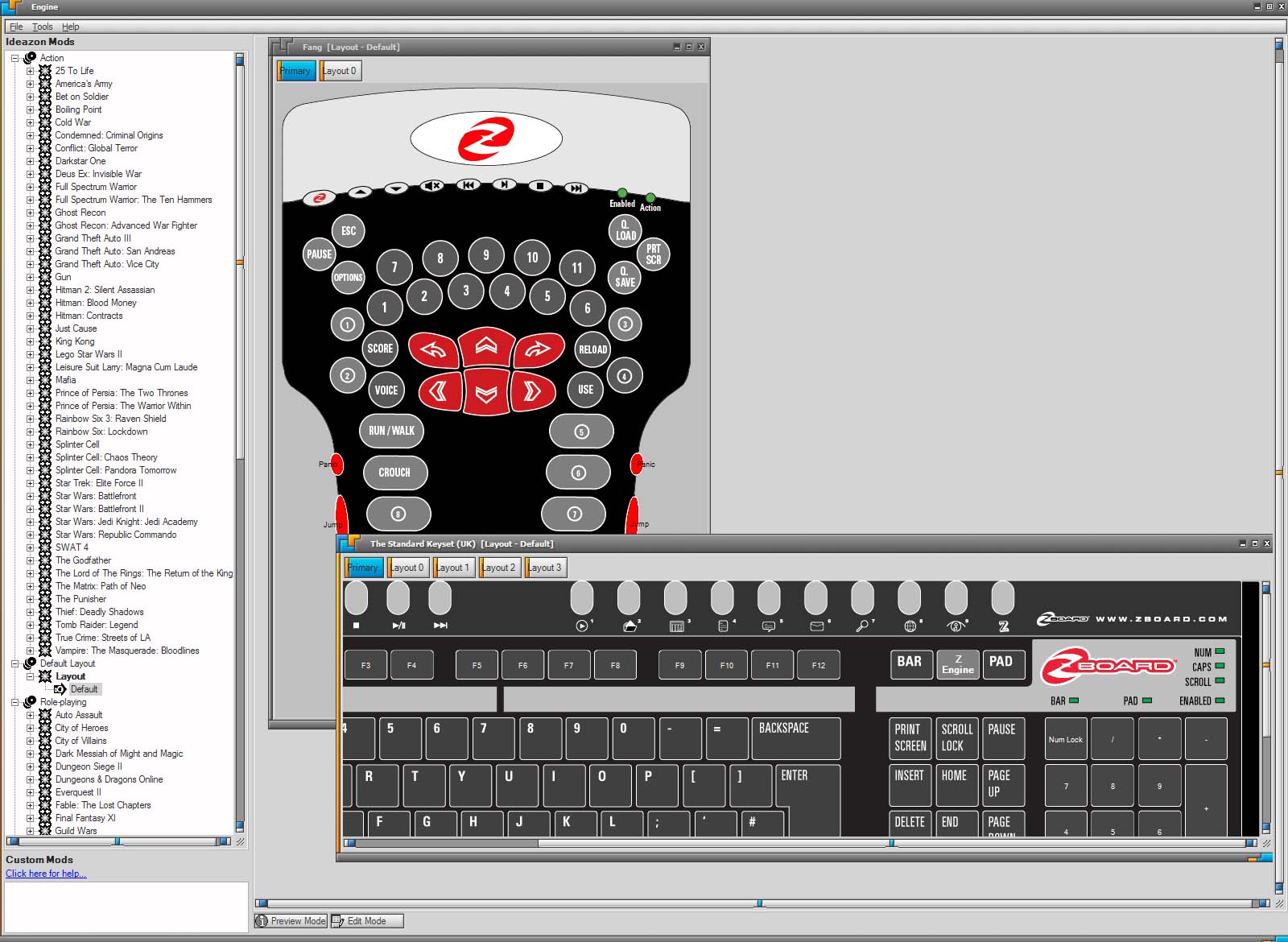Click the volume up key on Fang
Viewport: 1288px width, 942px height.
pos(360,192)
